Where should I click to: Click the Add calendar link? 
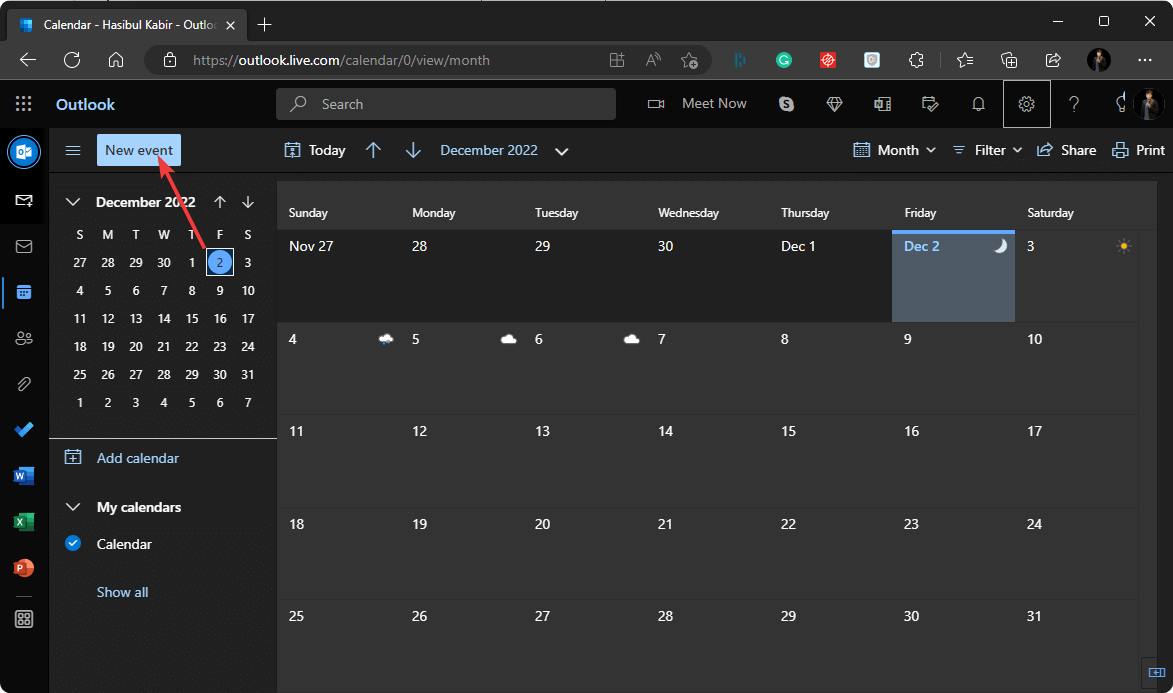coord(138,458)
